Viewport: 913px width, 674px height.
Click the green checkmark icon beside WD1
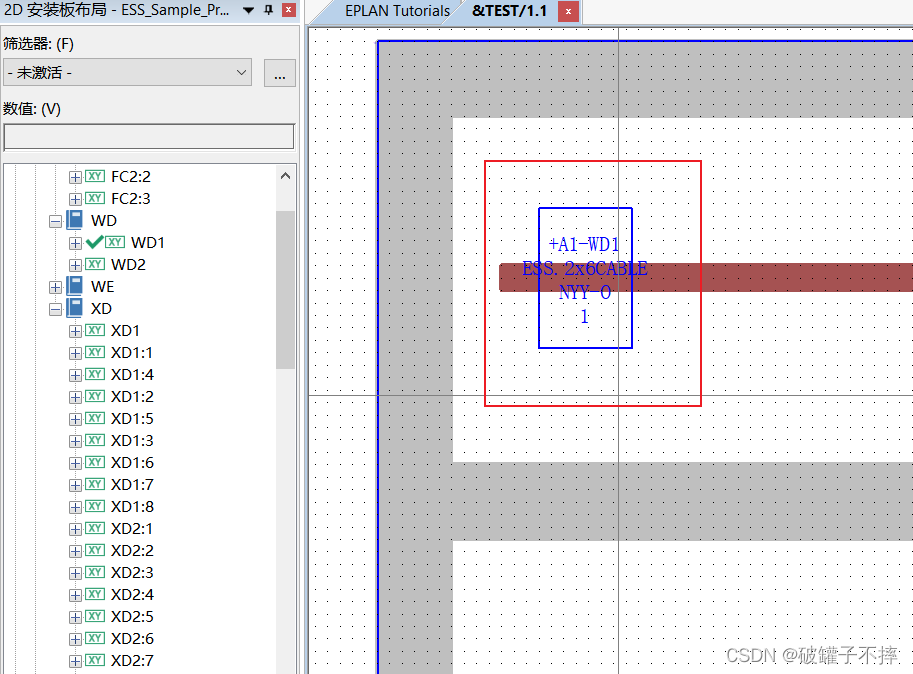(x=95, y=242)
